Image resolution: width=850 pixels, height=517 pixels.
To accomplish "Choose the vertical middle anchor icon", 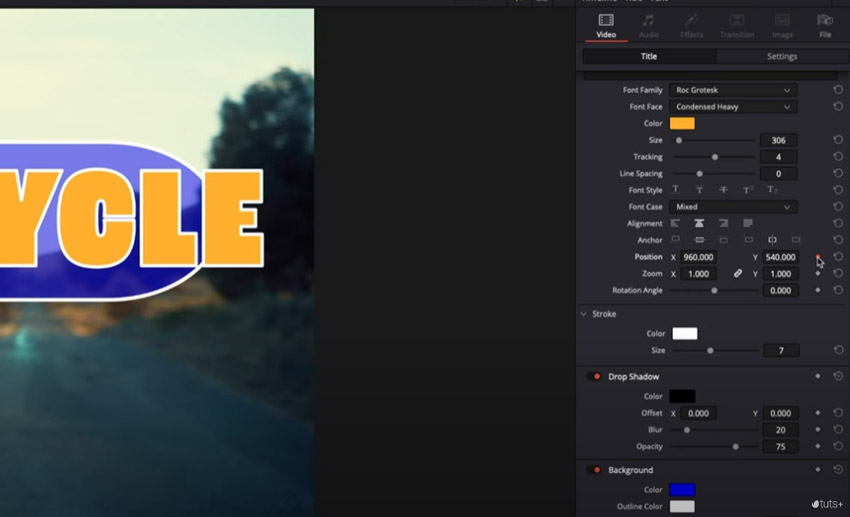I will (699, 240).
